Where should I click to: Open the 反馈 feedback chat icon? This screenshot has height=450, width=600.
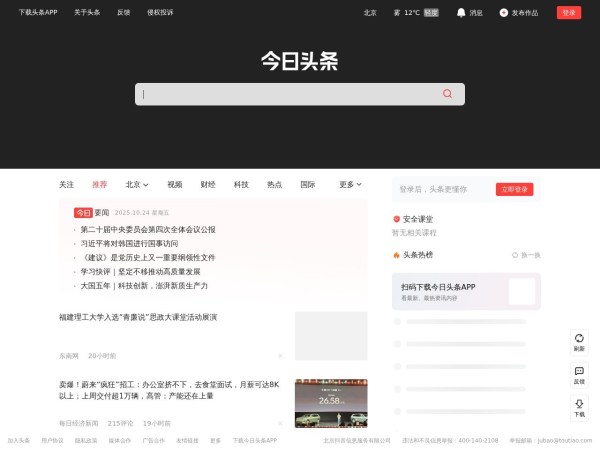(x=579, y=371)
